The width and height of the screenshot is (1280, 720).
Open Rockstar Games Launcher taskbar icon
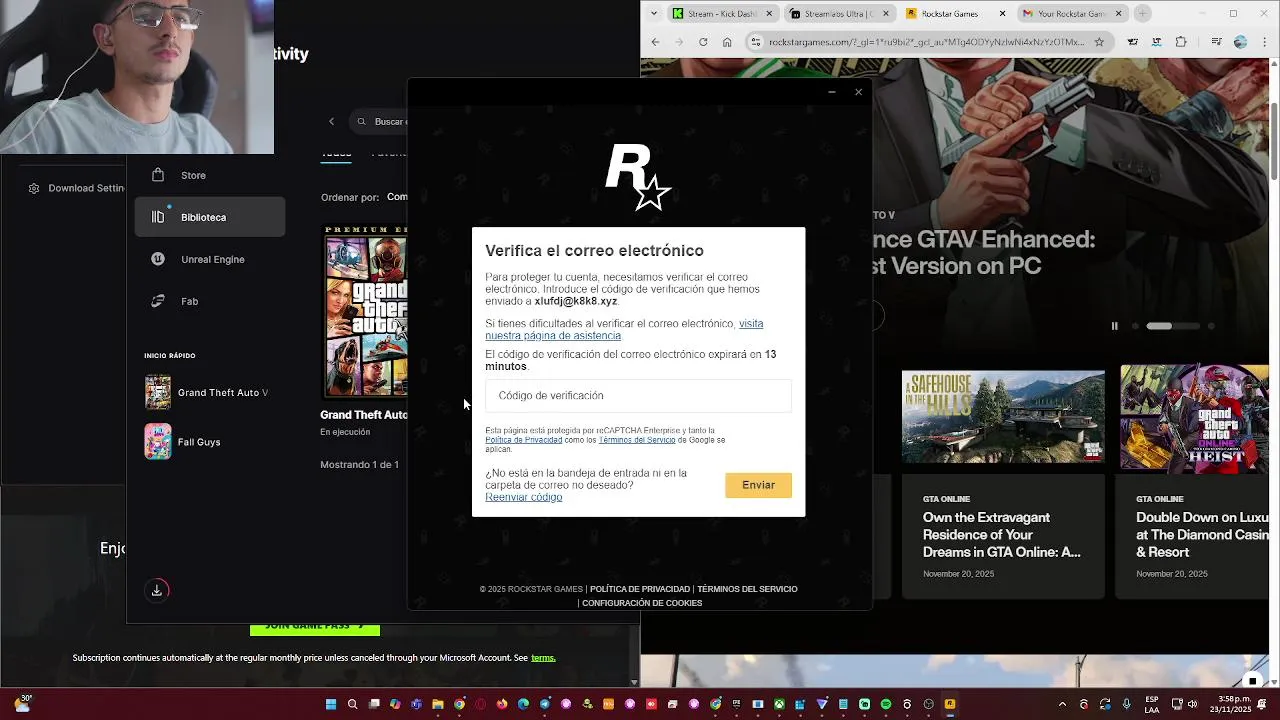pos(950,704)
